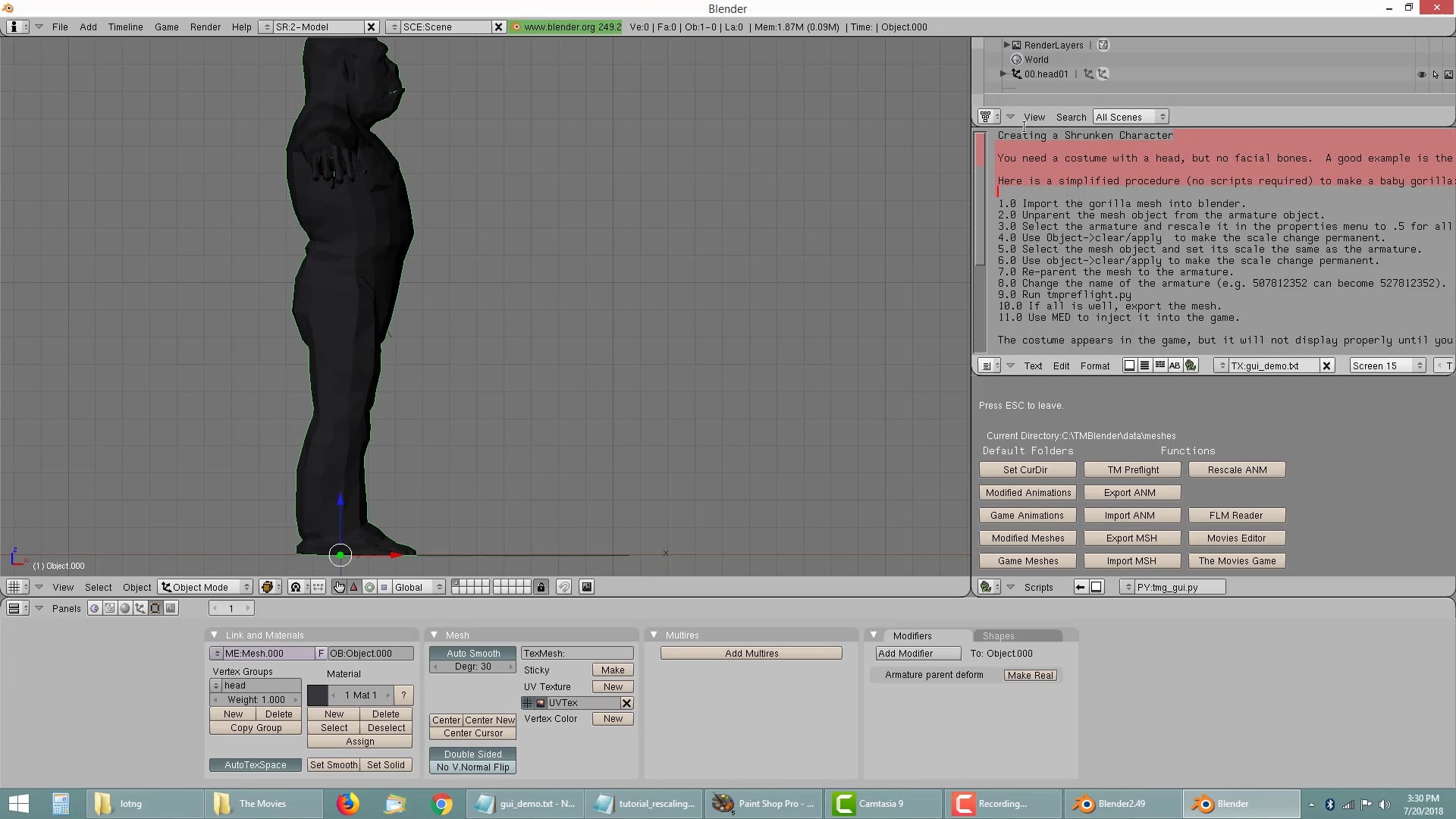
Task: Select the translate manipulator triangle icon
Action: tap(354, 587)
